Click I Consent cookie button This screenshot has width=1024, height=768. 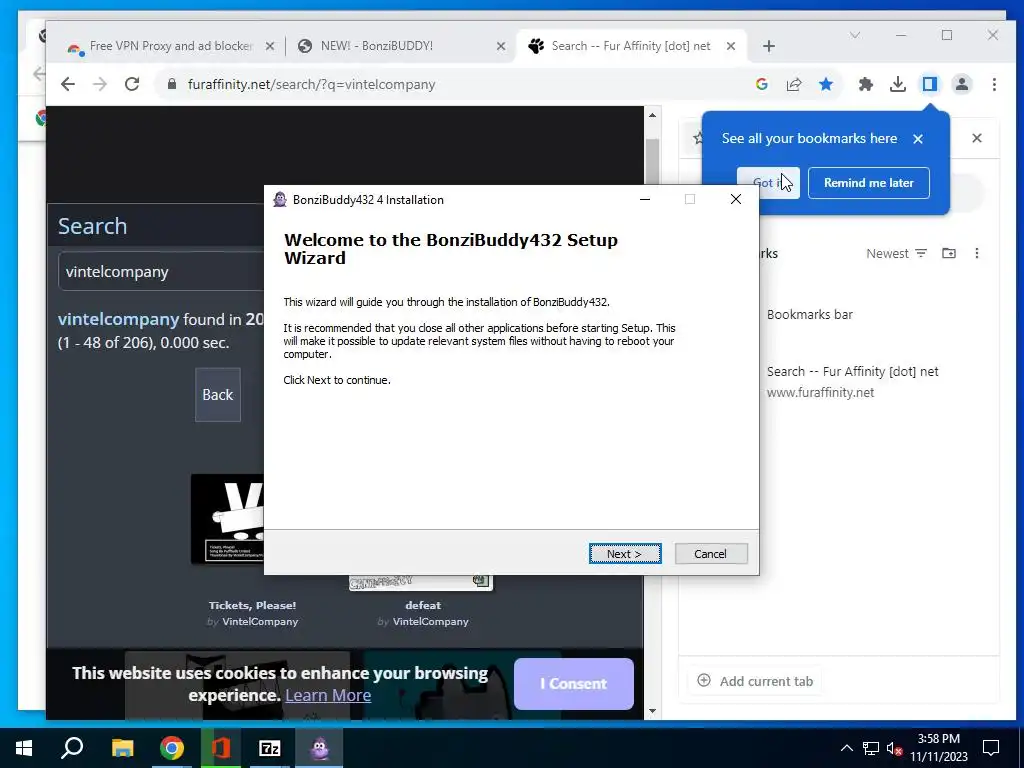[573, 684]
